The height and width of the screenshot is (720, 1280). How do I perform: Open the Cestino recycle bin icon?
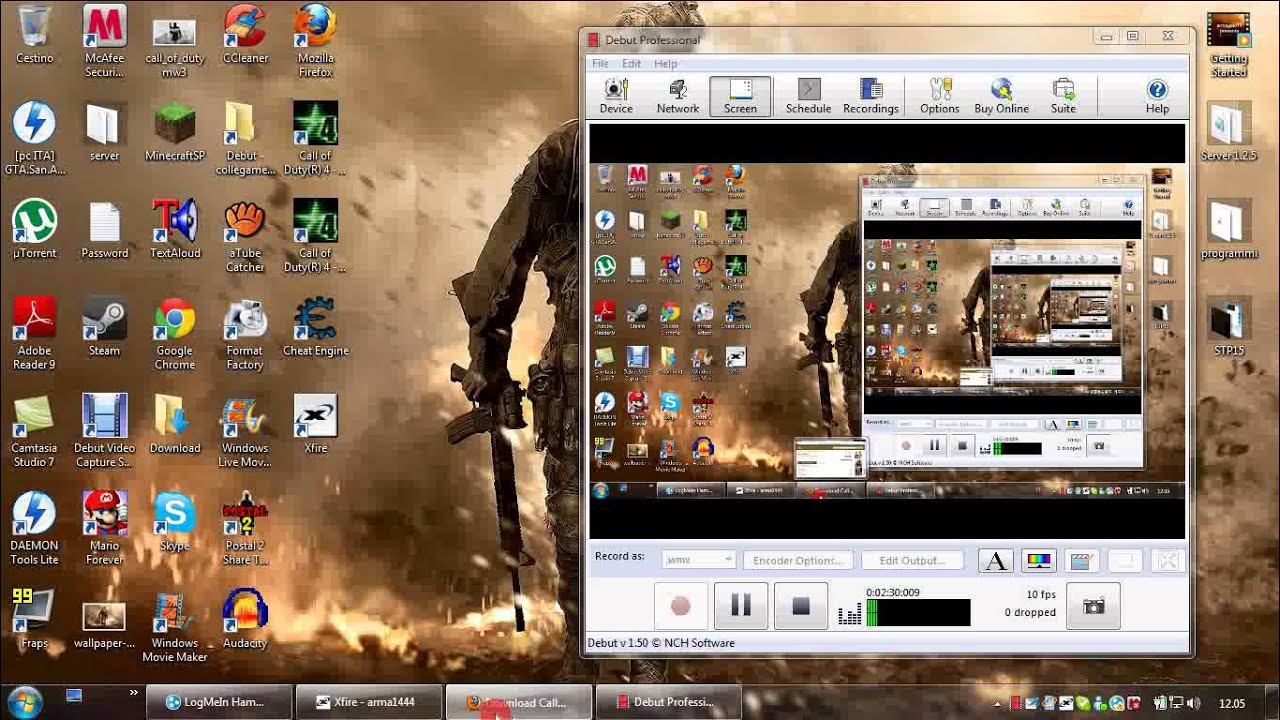click(x=34, y=36)
